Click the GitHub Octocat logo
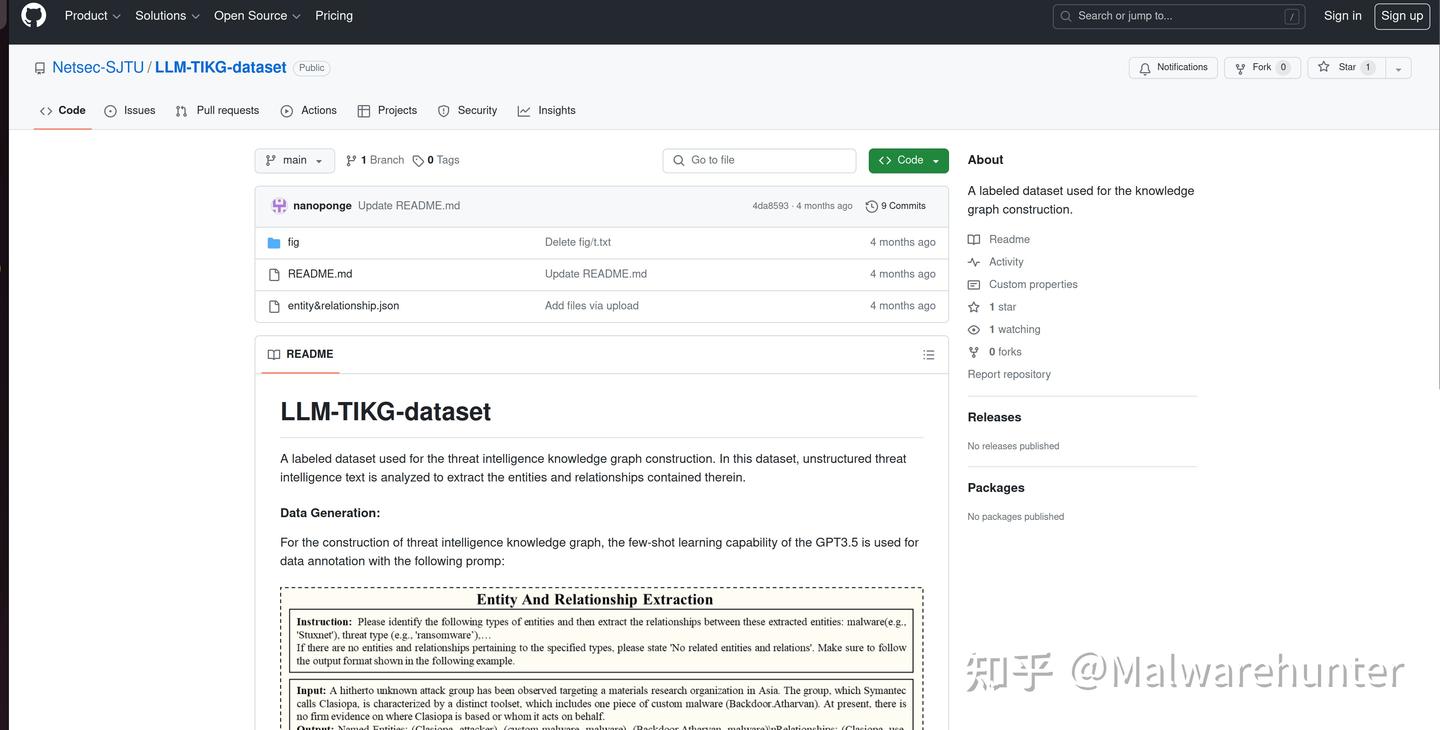This screenshot has width=1440, height=730. point(32,15)
